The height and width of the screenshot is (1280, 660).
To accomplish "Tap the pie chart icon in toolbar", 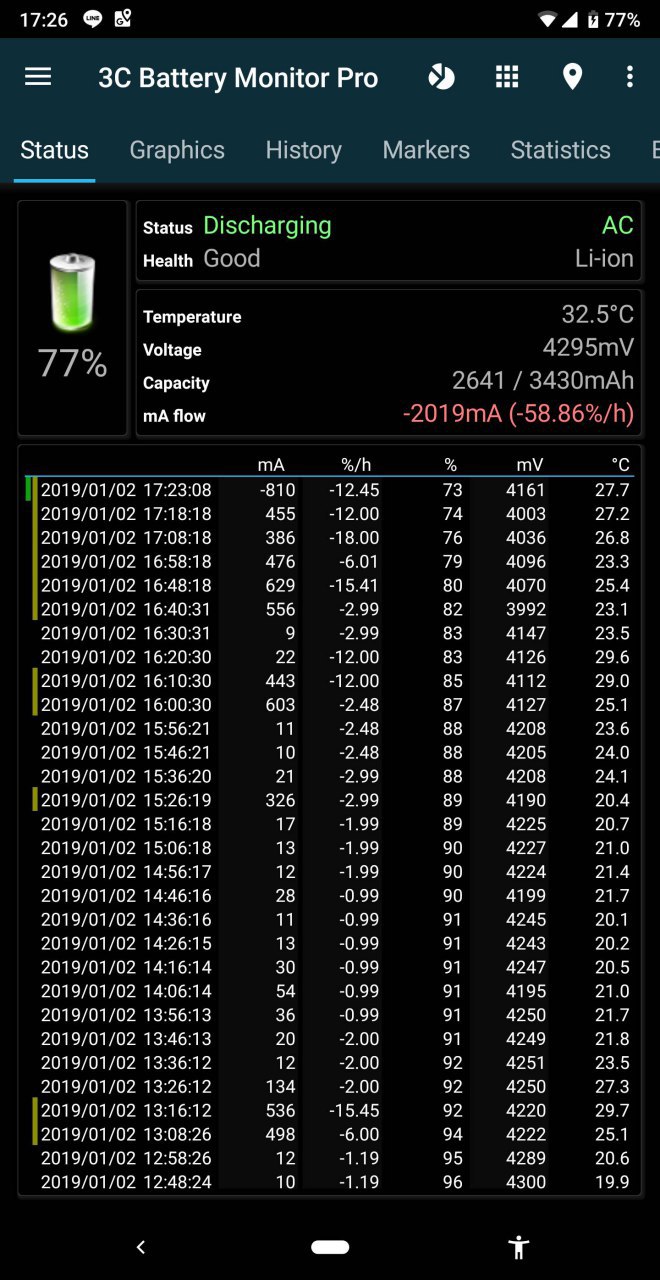I will 441,77.
